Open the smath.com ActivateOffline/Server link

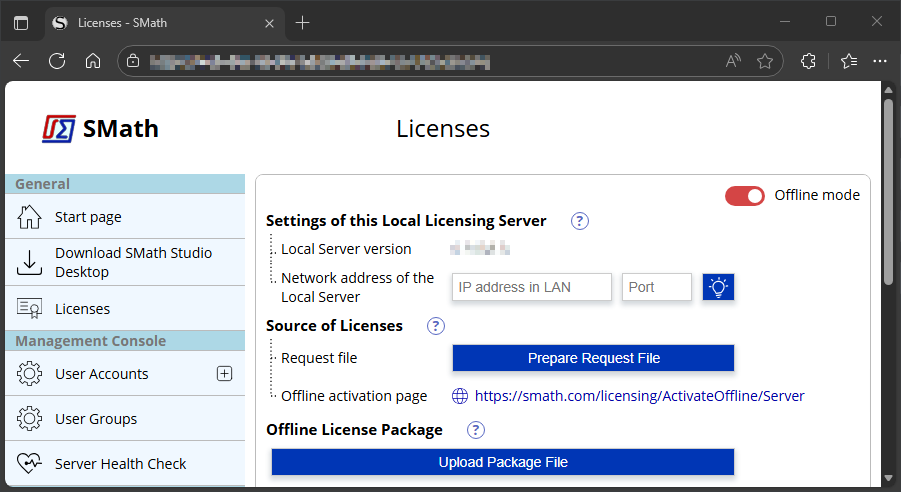639,396
